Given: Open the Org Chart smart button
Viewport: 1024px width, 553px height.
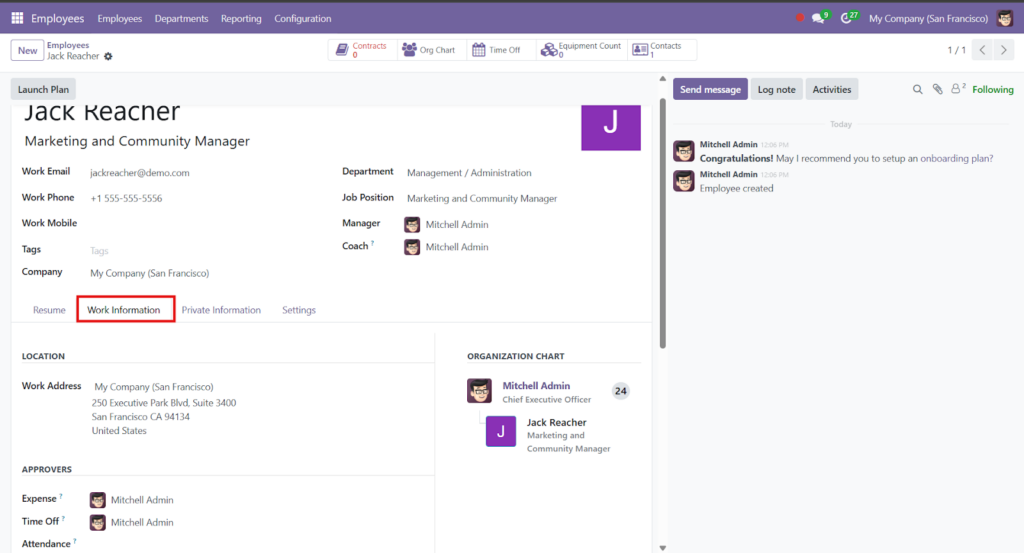Looking at the screenshot, I should point(431,50).
